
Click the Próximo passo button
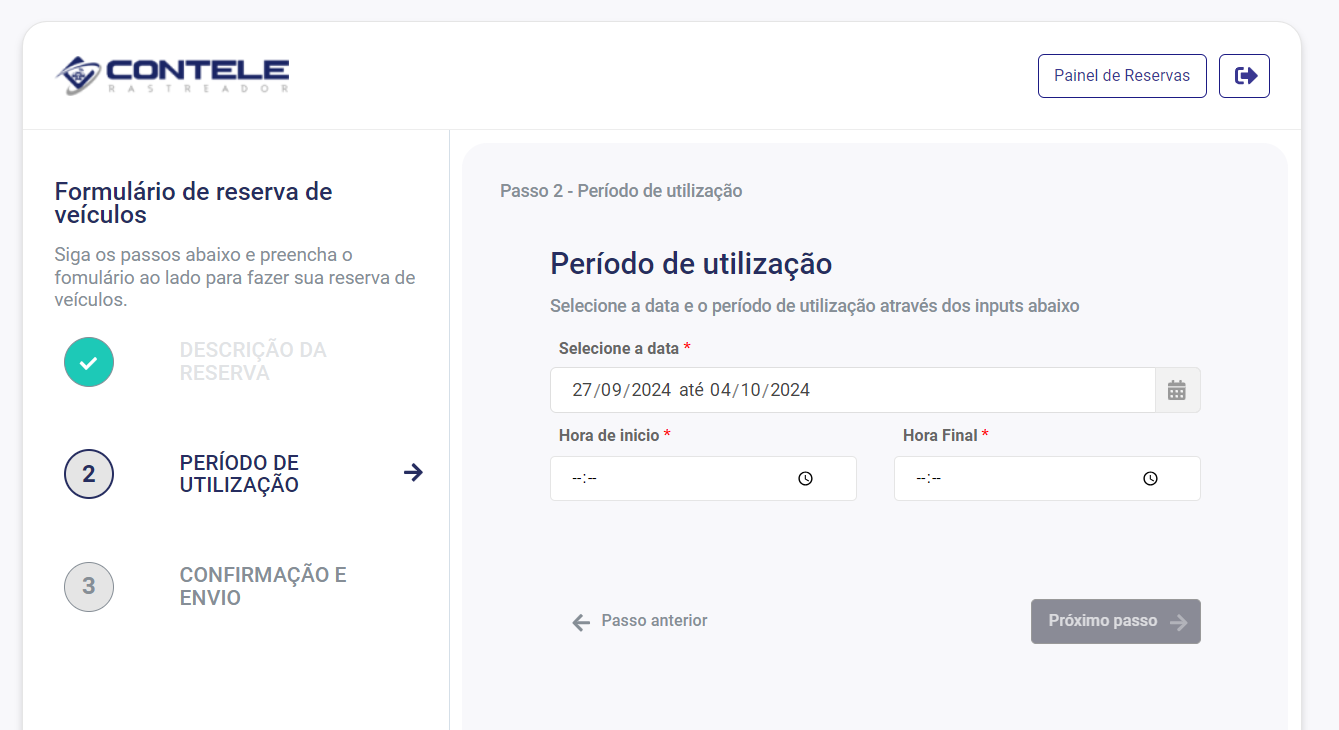point(1115,621)
